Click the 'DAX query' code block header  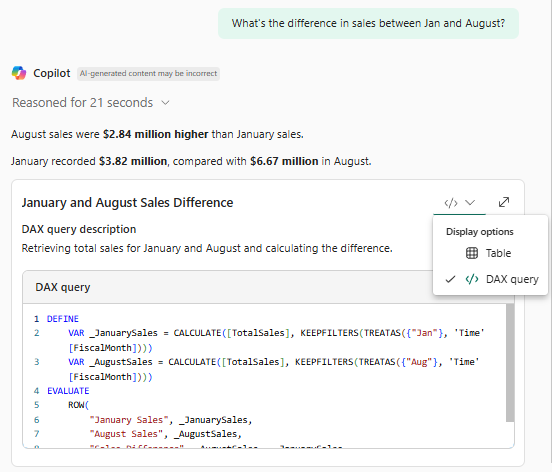tap(63, 287)
